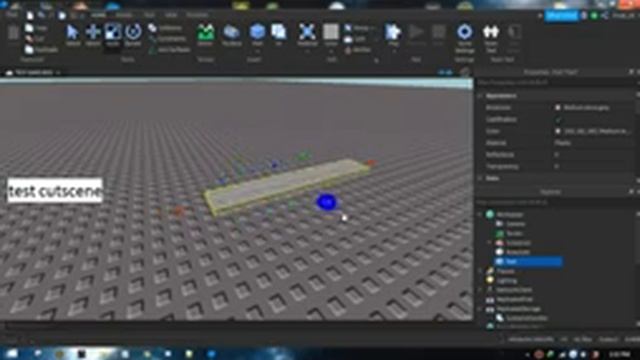Toggle the CastShadow checkbox
640x360 pixels.
coord(558,120)
